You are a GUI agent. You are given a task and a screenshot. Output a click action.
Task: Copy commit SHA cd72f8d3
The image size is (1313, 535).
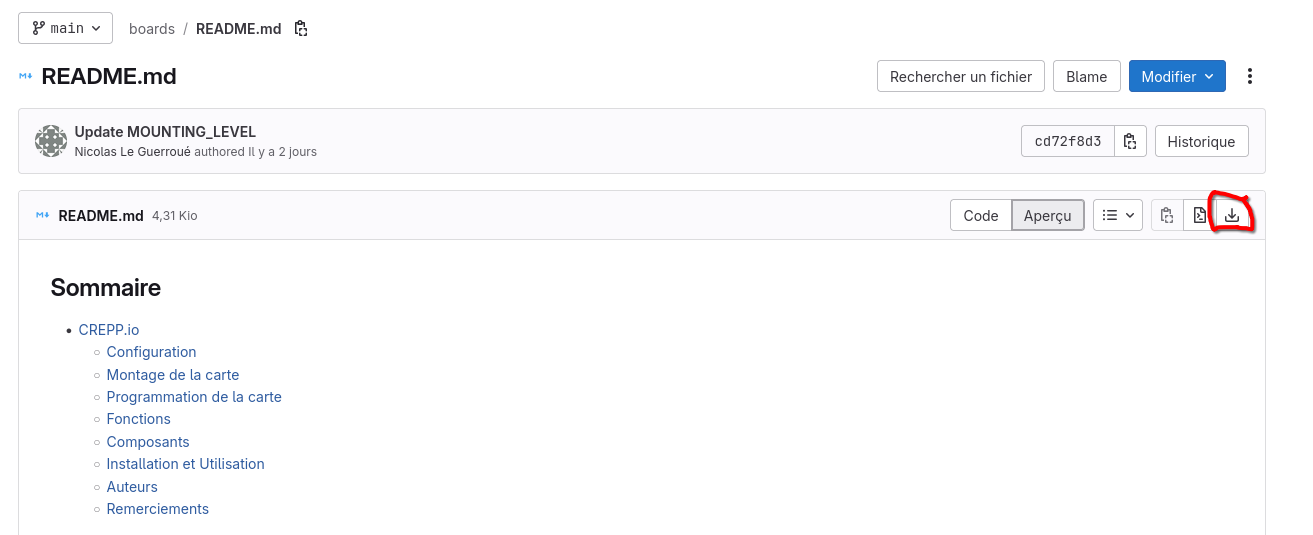(1129, 141)
